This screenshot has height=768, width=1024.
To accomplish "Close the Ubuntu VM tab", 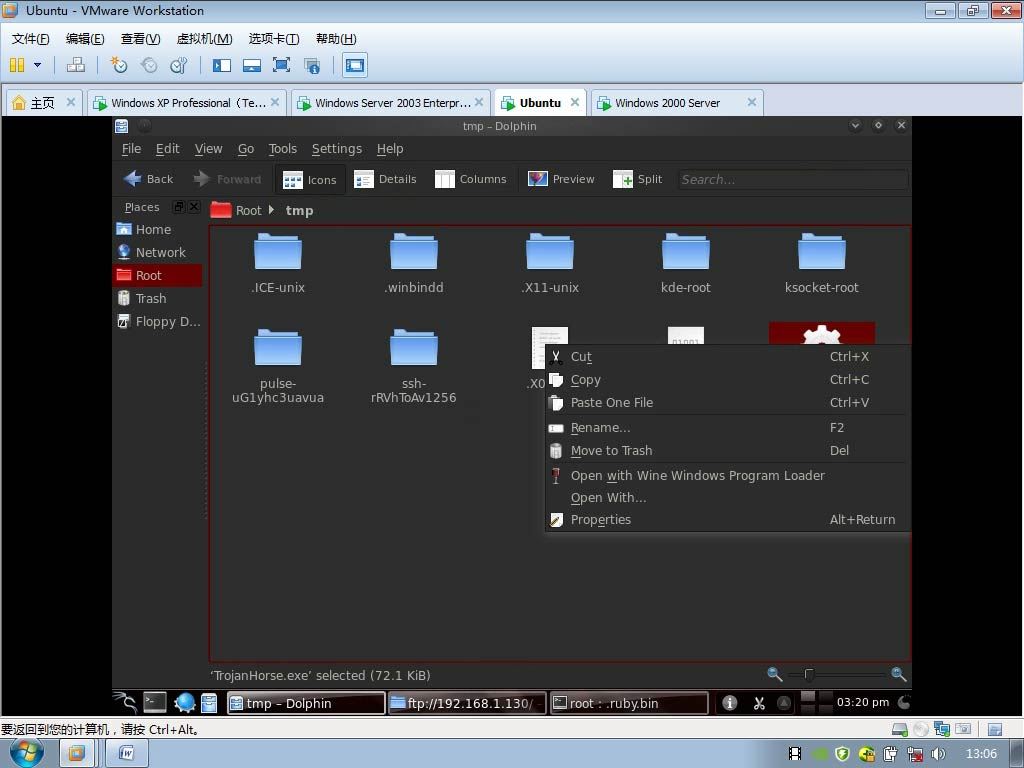I will (x=575, y=102).
